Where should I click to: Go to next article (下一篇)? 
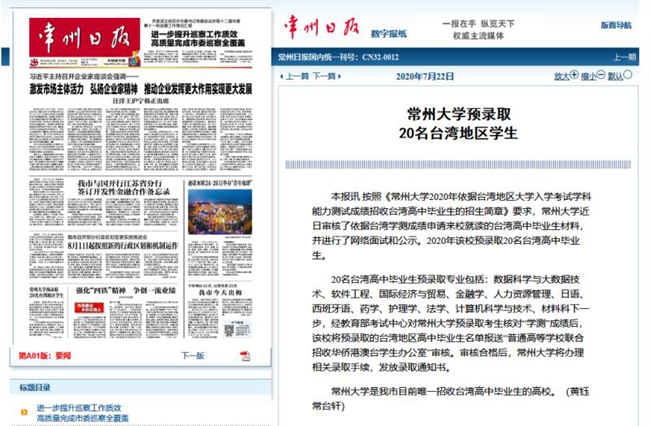pos(325,76)
